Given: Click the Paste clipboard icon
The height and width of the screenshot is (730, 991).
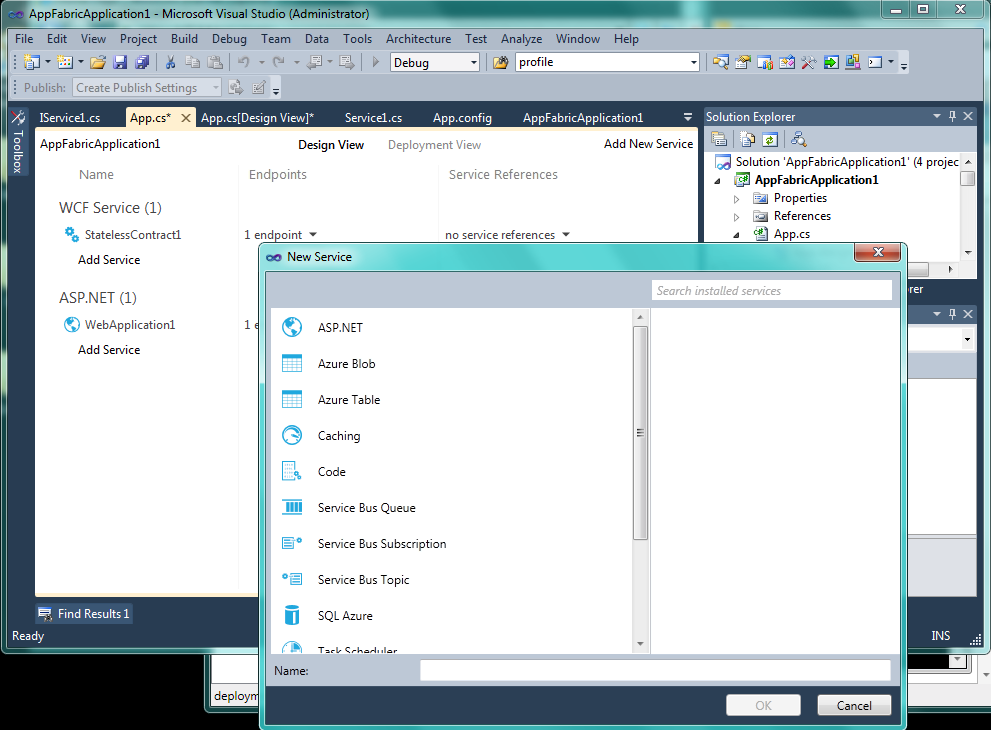Looking at the screenshot, I should [x=216, y=62].
